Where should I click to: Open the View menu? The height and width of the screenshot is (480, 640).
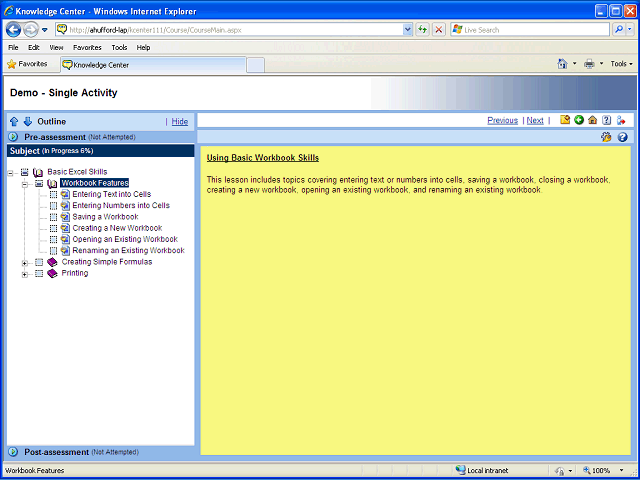coord(56,47)
